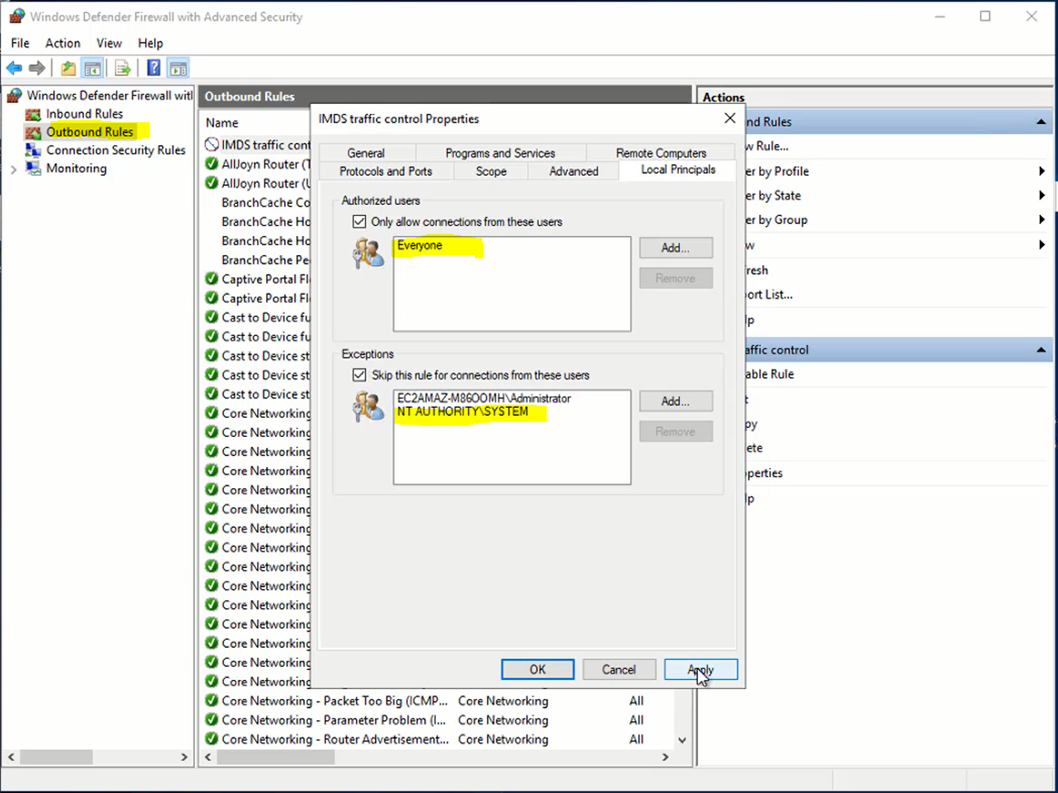Click the Forward arrow toolbar icon

point(37,67)
